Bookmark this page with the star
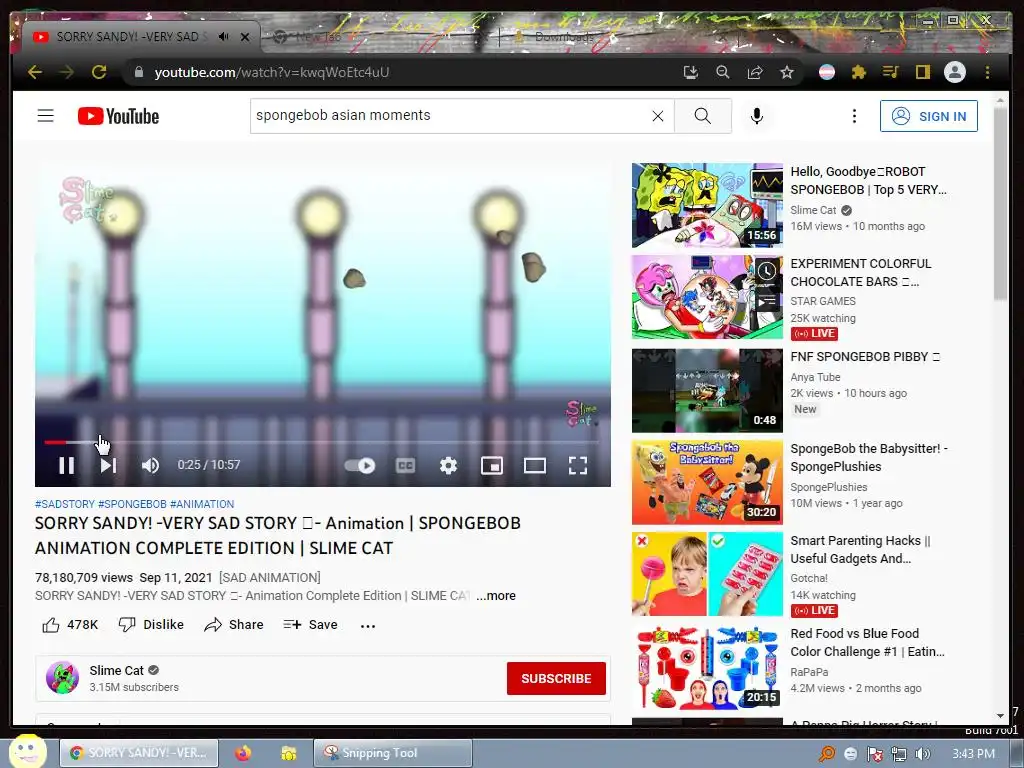Viewport: 1024px width, 768px height. 787,72
